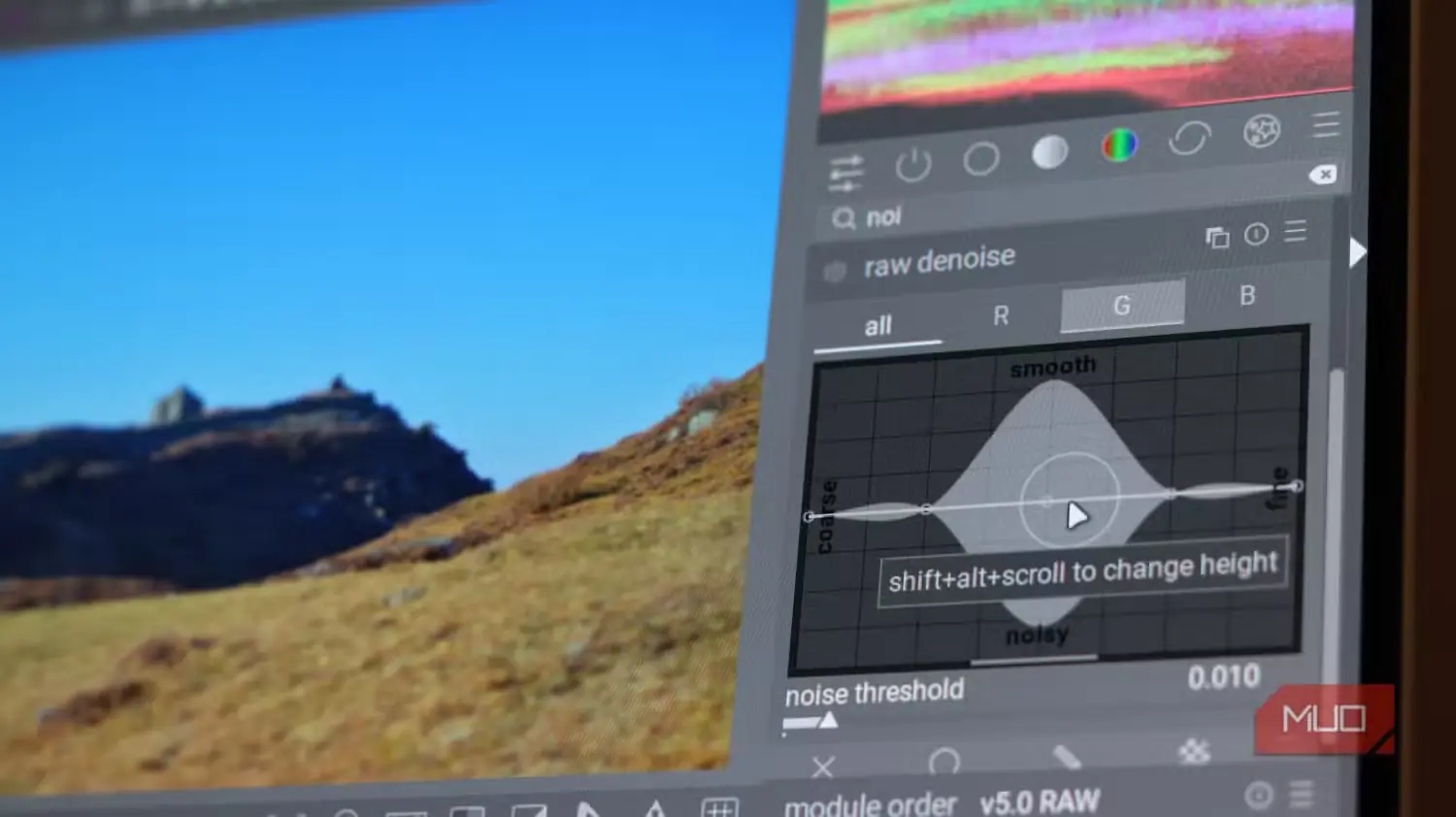1456x817 pixels.
Task: Open the quick access panel sliders icon
Action: click(845, 173)
